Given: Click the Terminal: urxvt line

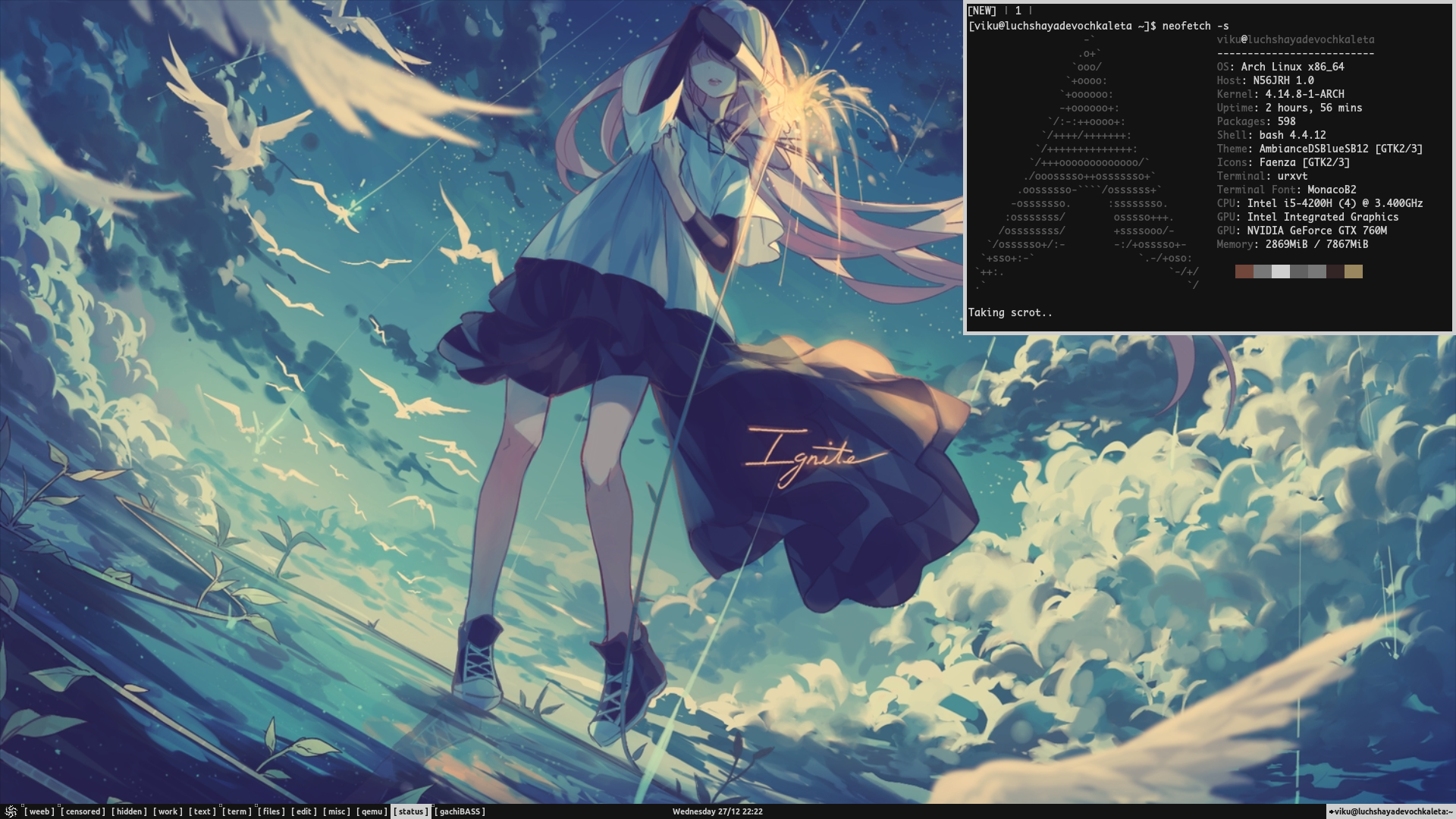Looking at the screenshot, I should coord(1262,176).
